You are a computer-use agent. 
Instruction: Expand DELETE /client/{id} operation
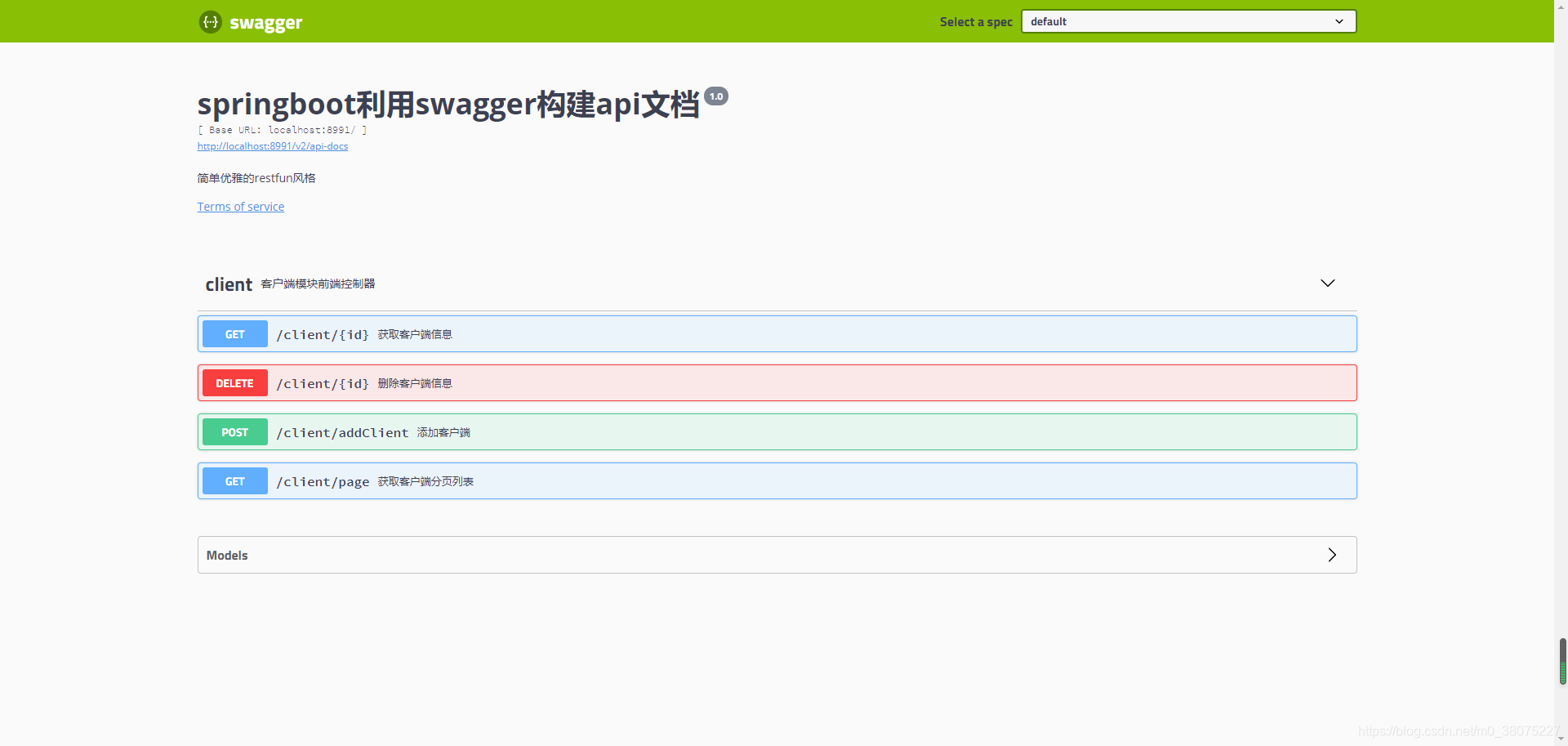coord(777,383)
